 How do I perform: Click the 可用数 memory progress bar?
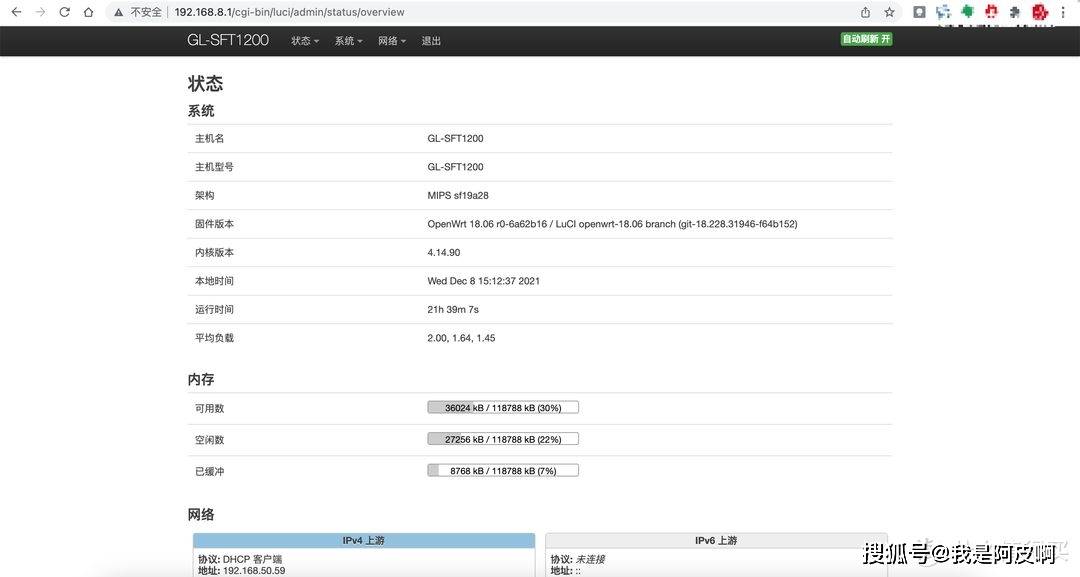pos(503,408)
